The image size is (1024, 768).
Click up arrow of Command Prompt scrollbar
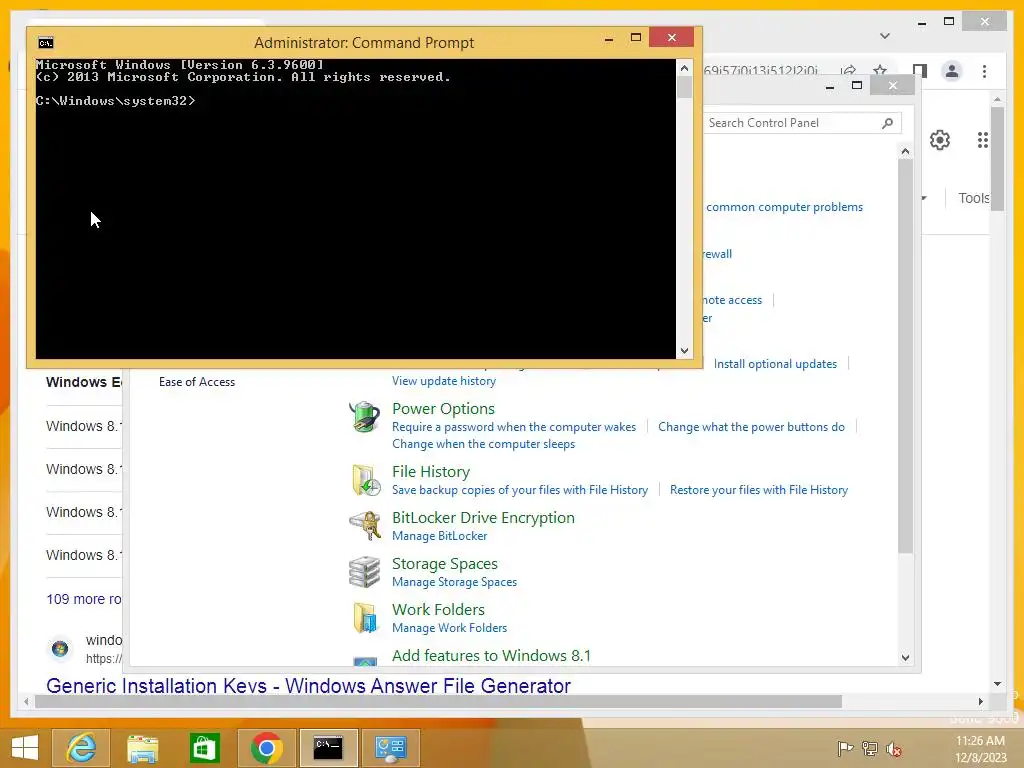coord(684,68)
